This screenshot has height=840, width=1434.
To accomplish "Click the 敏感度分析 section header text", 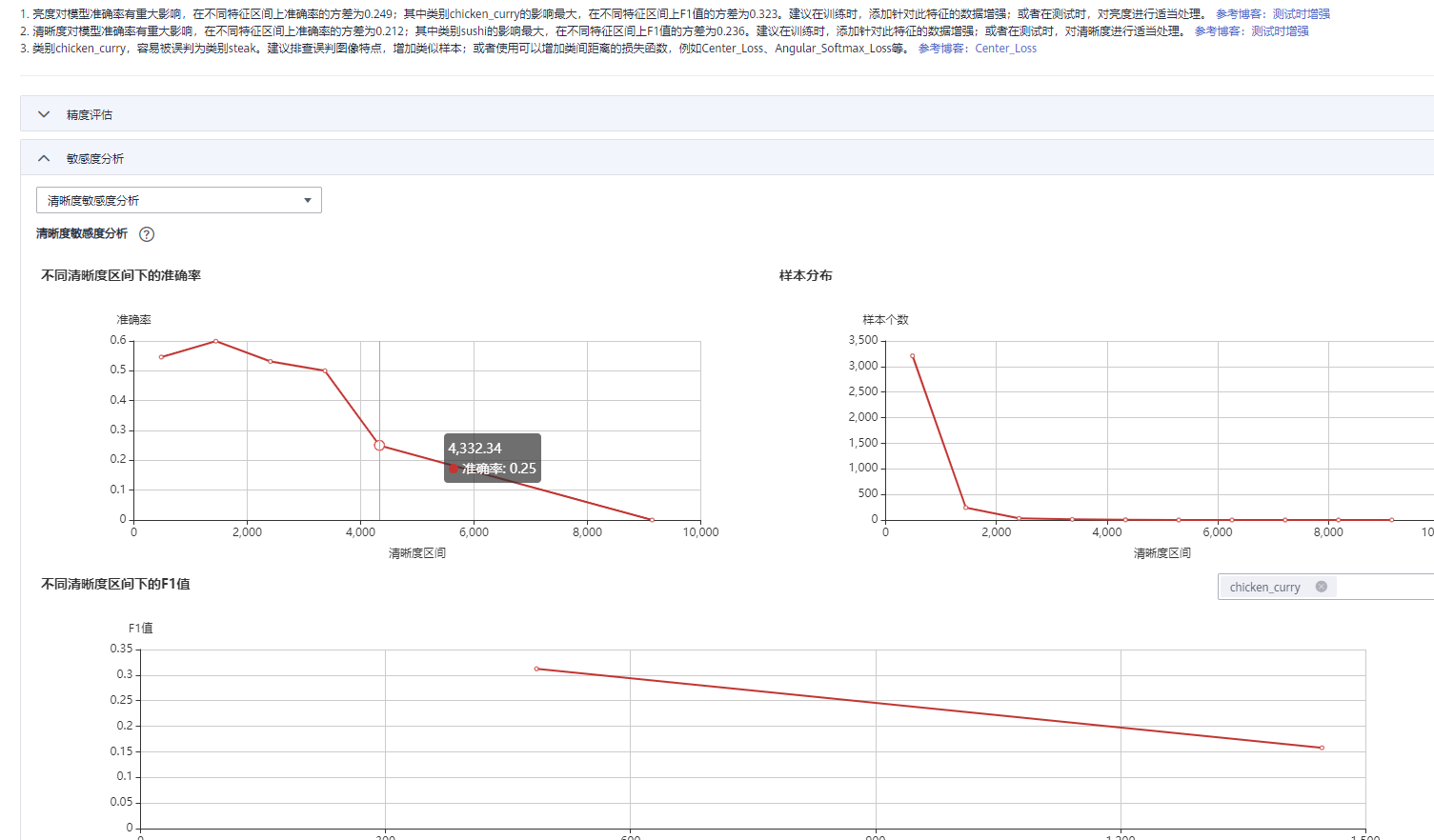I will coord(95,158).
